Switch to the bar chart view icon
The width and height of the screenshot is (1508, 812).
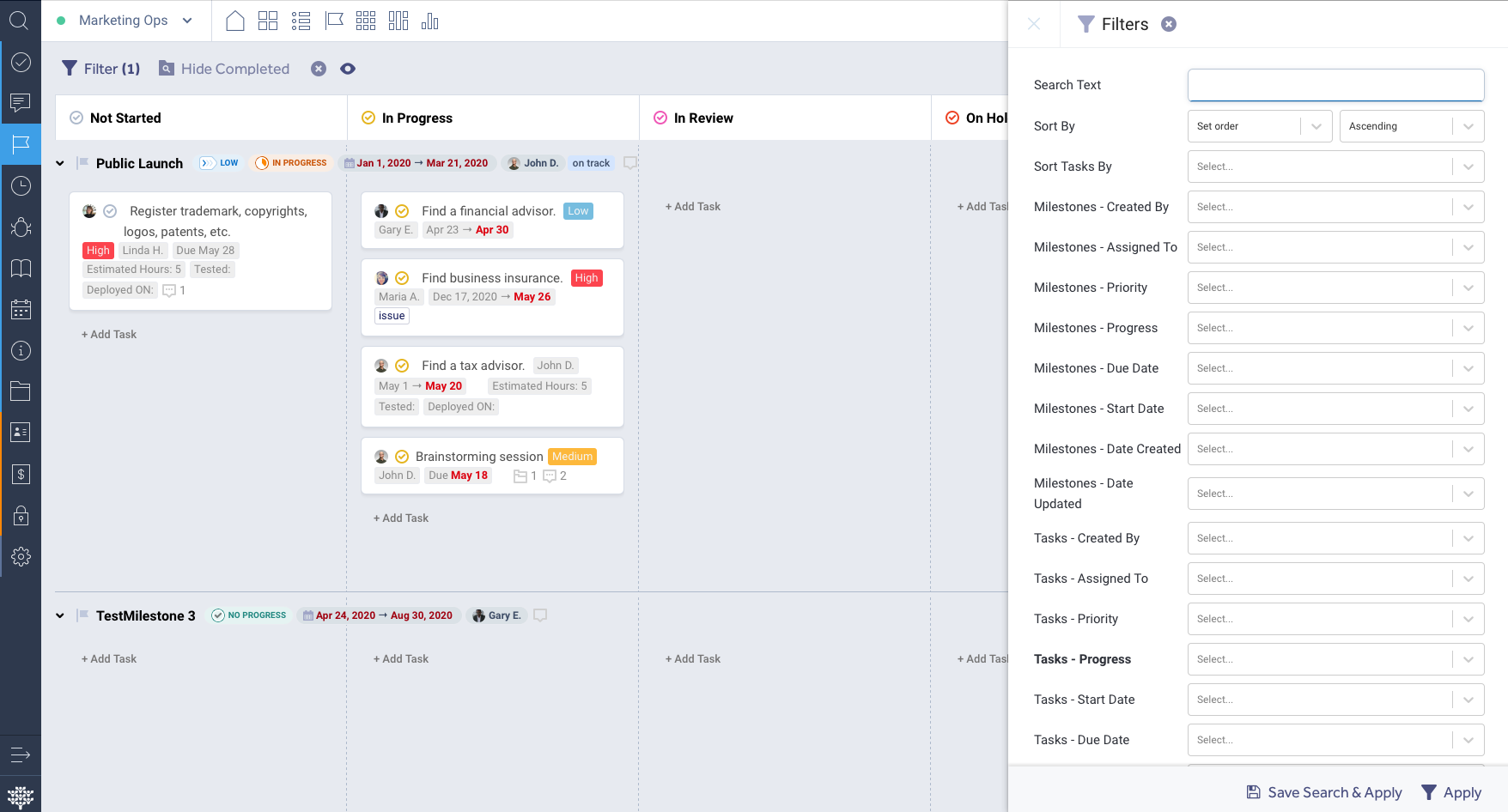(430, 21)
